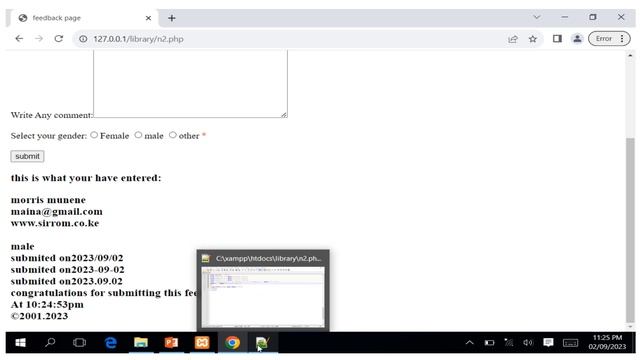640x360 pixels.
Task: Click the email text maina@gmail.com
Action: pos(57,211)
